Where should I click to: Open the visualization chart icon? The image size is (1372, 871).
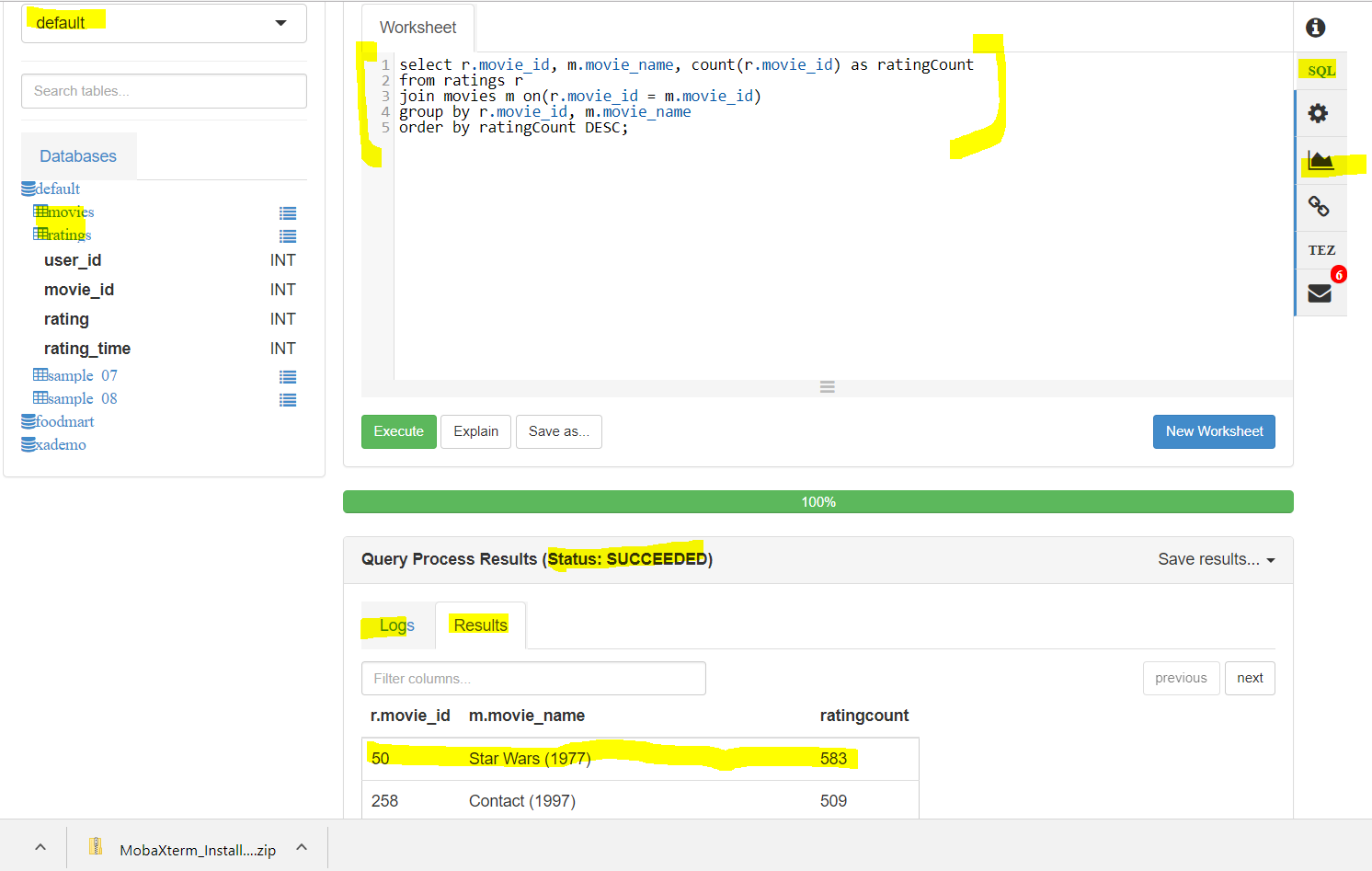click(x=1321, y=160)
